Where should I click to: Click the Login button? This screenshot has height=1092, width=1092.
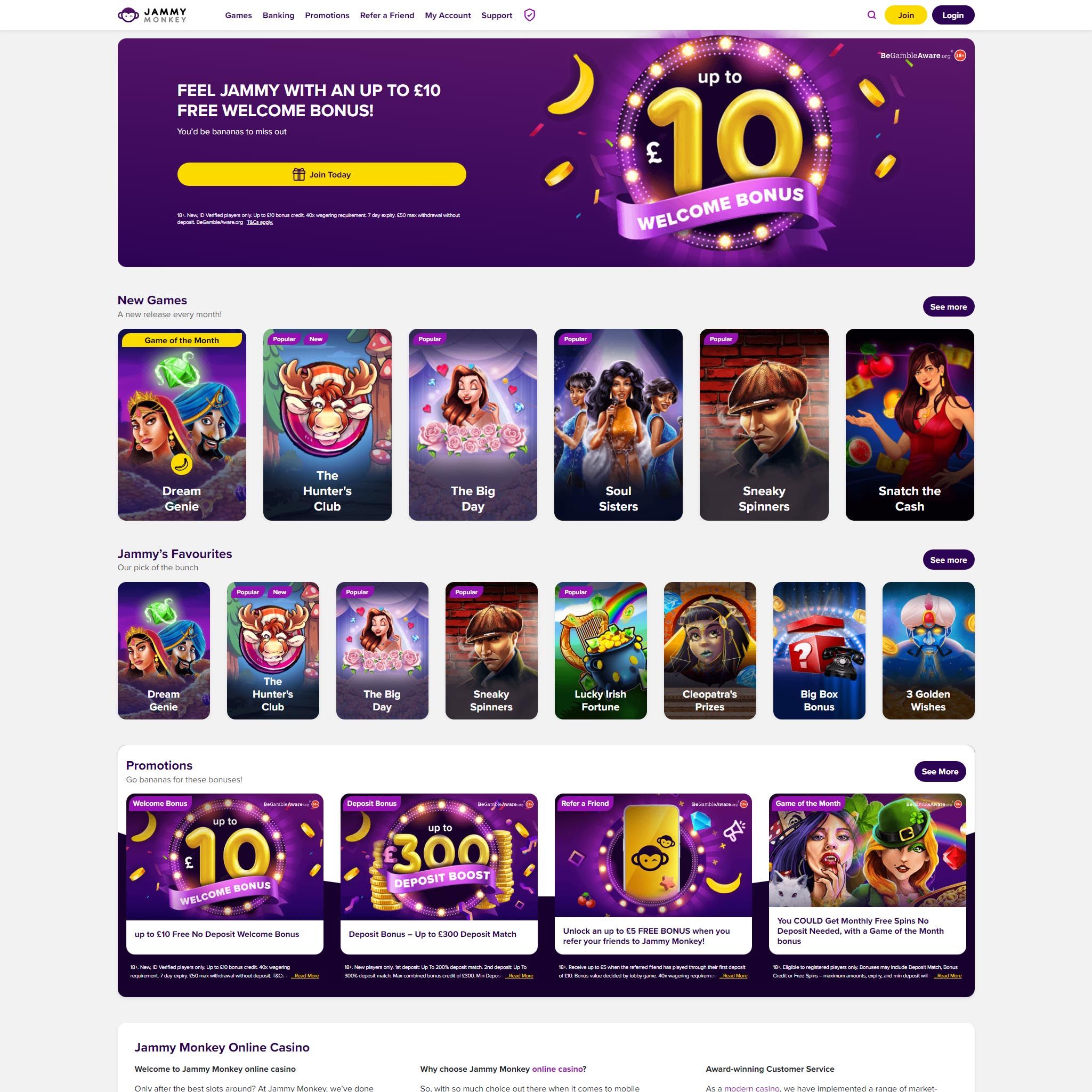pos(953,15)
